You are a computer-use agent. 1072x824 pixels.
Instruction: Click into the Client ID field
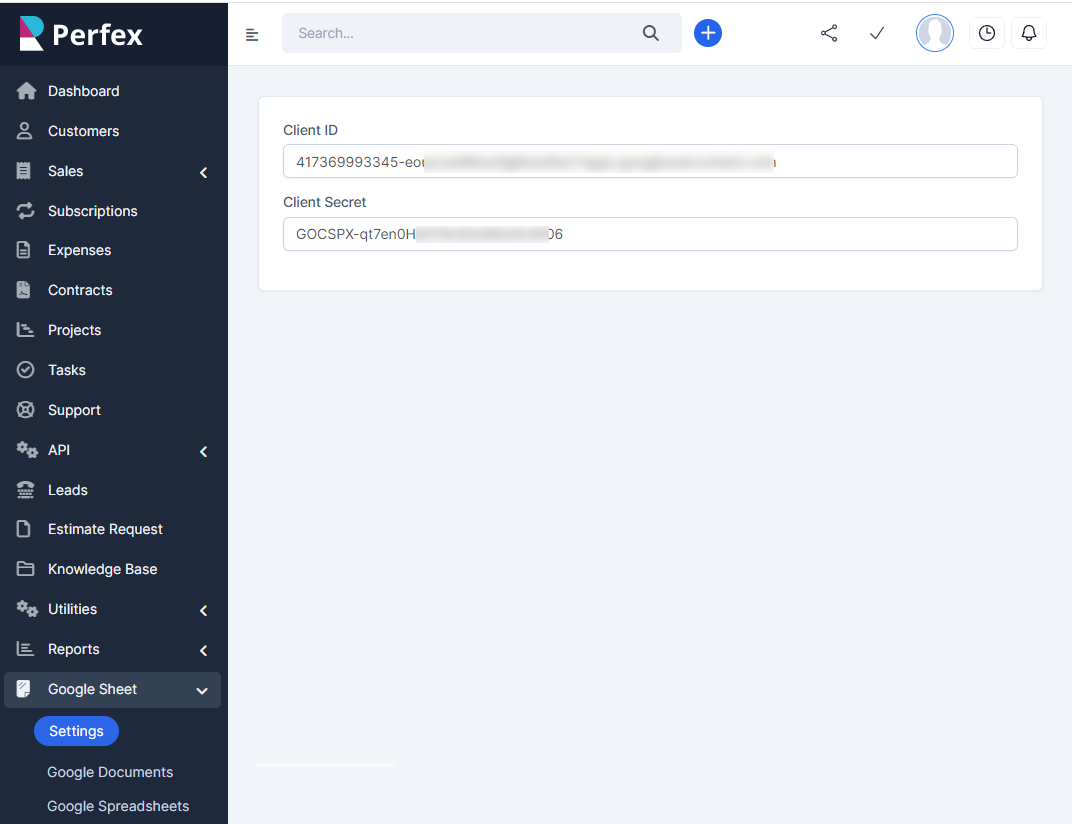(650, 161)
